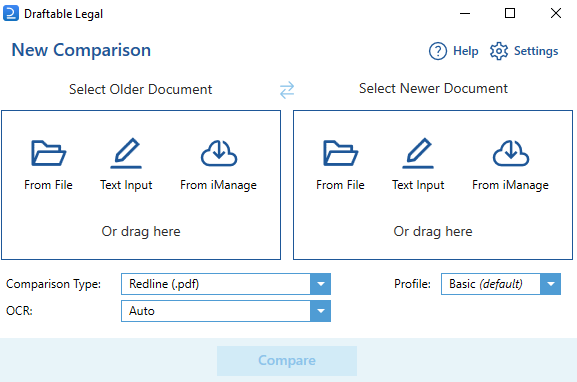Select From iManage cloud icon for newer document
Viewport: 577px width, 382px height.
(511, 153)
